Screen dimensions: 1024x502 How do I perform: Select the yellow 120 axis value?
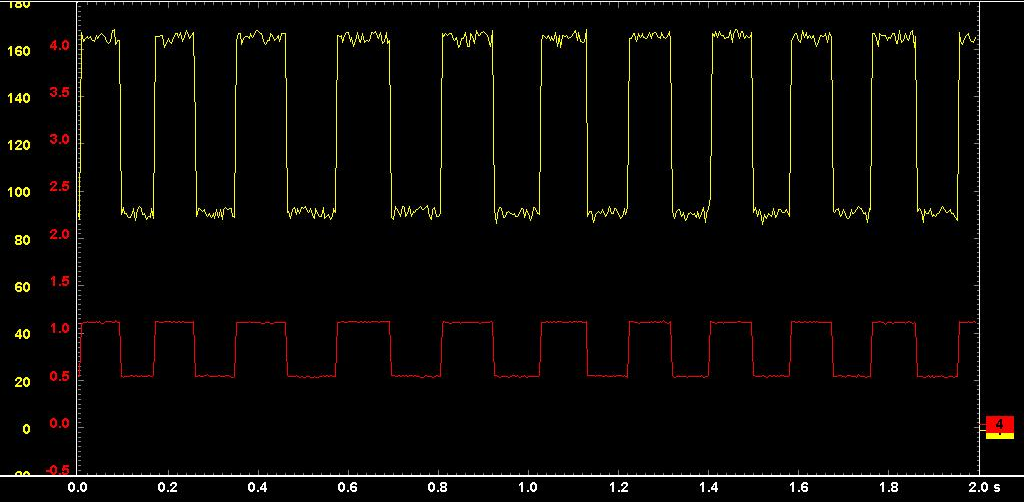click(19, 145)
